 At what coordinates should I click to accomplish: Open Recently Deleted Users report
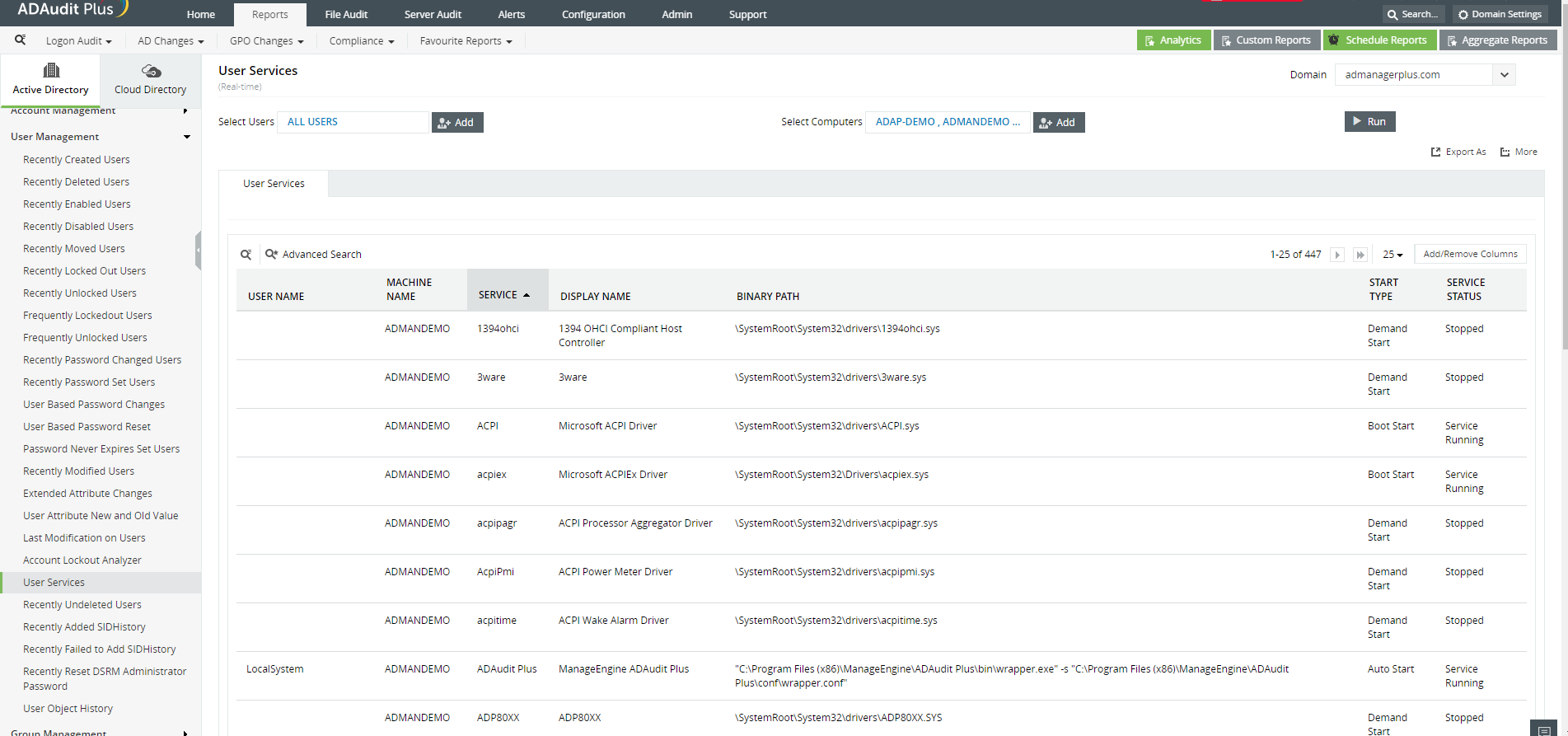(76, 182)
